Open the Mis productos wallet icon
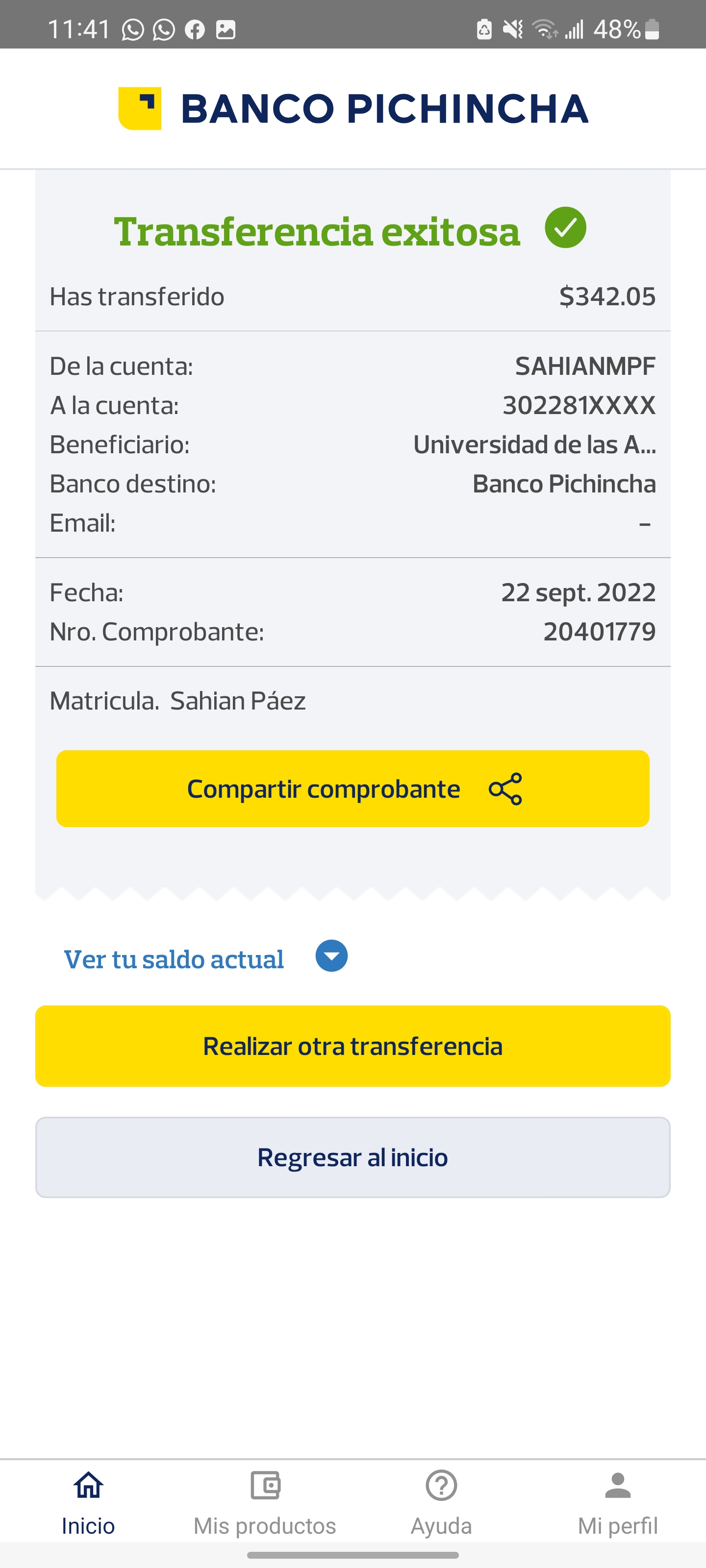 pyautogui.click(x=265, y=1485)
